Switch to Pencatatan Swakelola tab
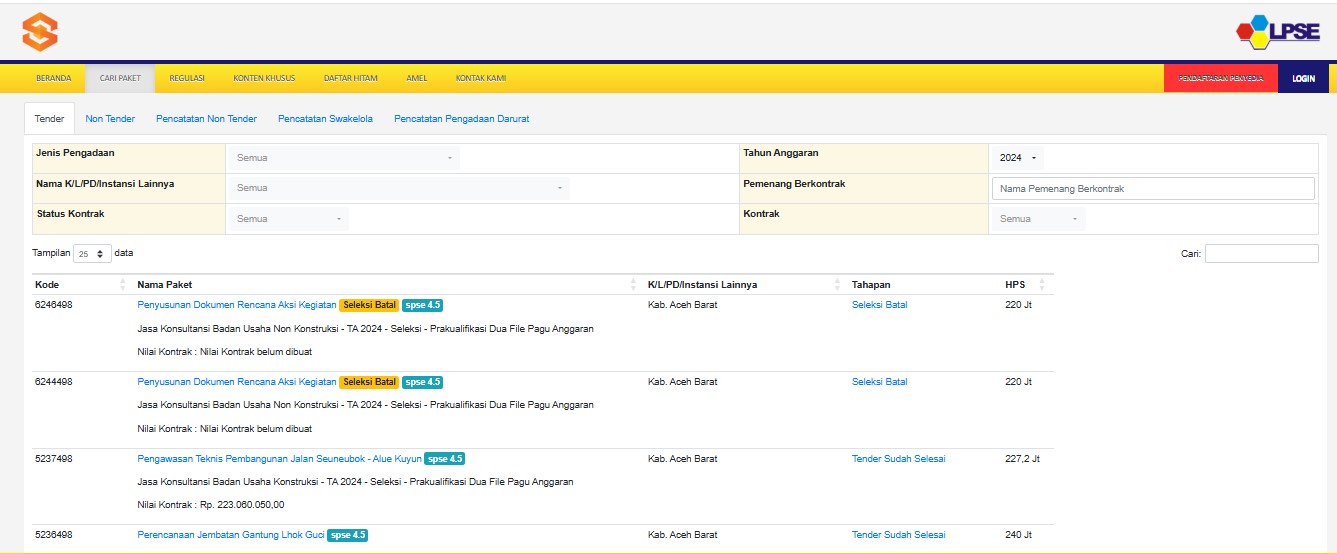 point(325,119)
